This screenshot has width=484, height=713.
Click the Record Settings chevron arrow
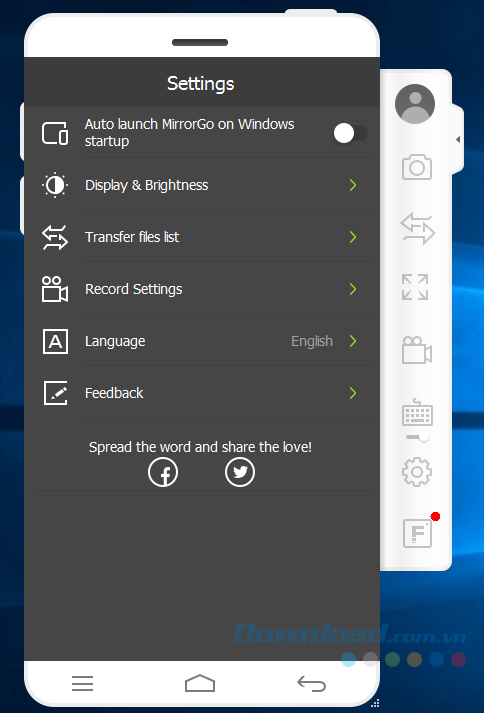[x=353, y=289]
